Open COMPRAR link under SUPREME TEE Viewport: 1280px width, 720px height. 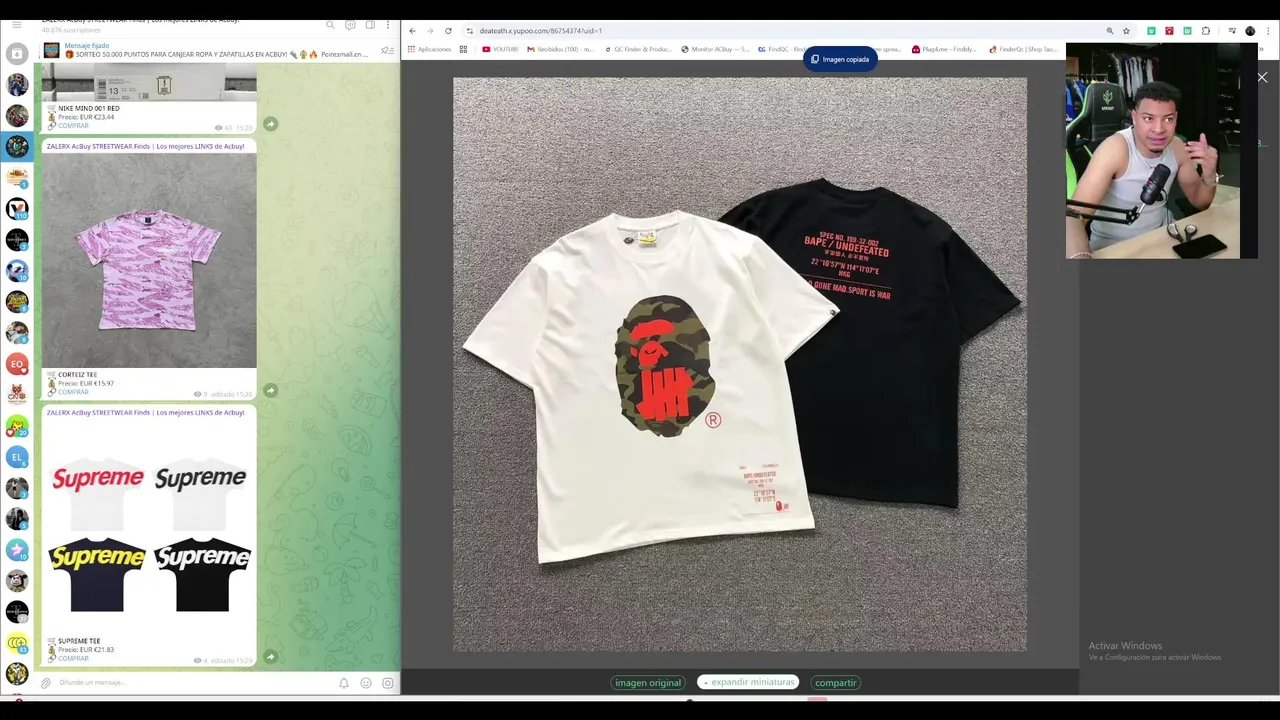coord(73,658)
